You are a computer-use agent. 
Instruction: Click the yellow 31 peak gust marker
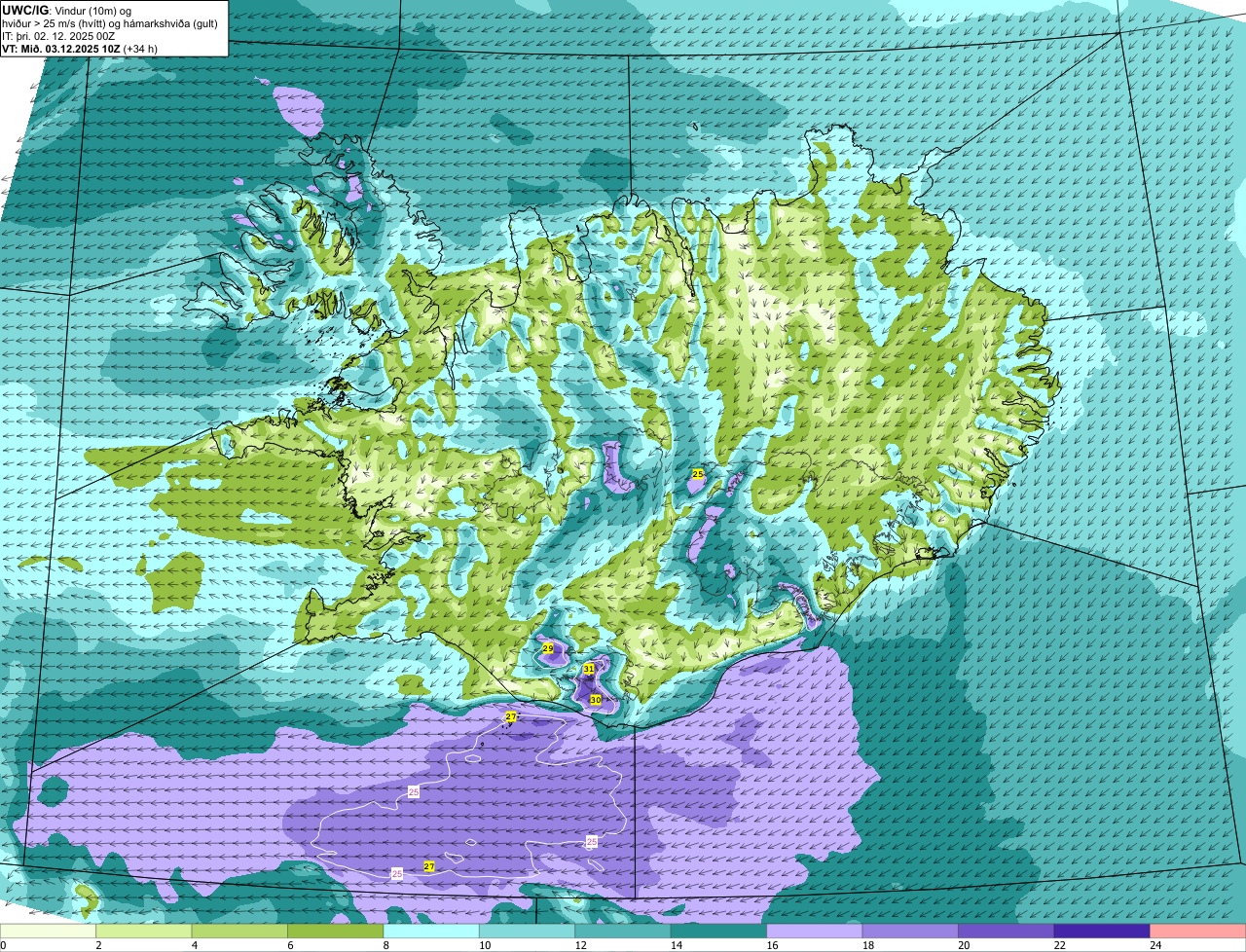tap(589, 669)
